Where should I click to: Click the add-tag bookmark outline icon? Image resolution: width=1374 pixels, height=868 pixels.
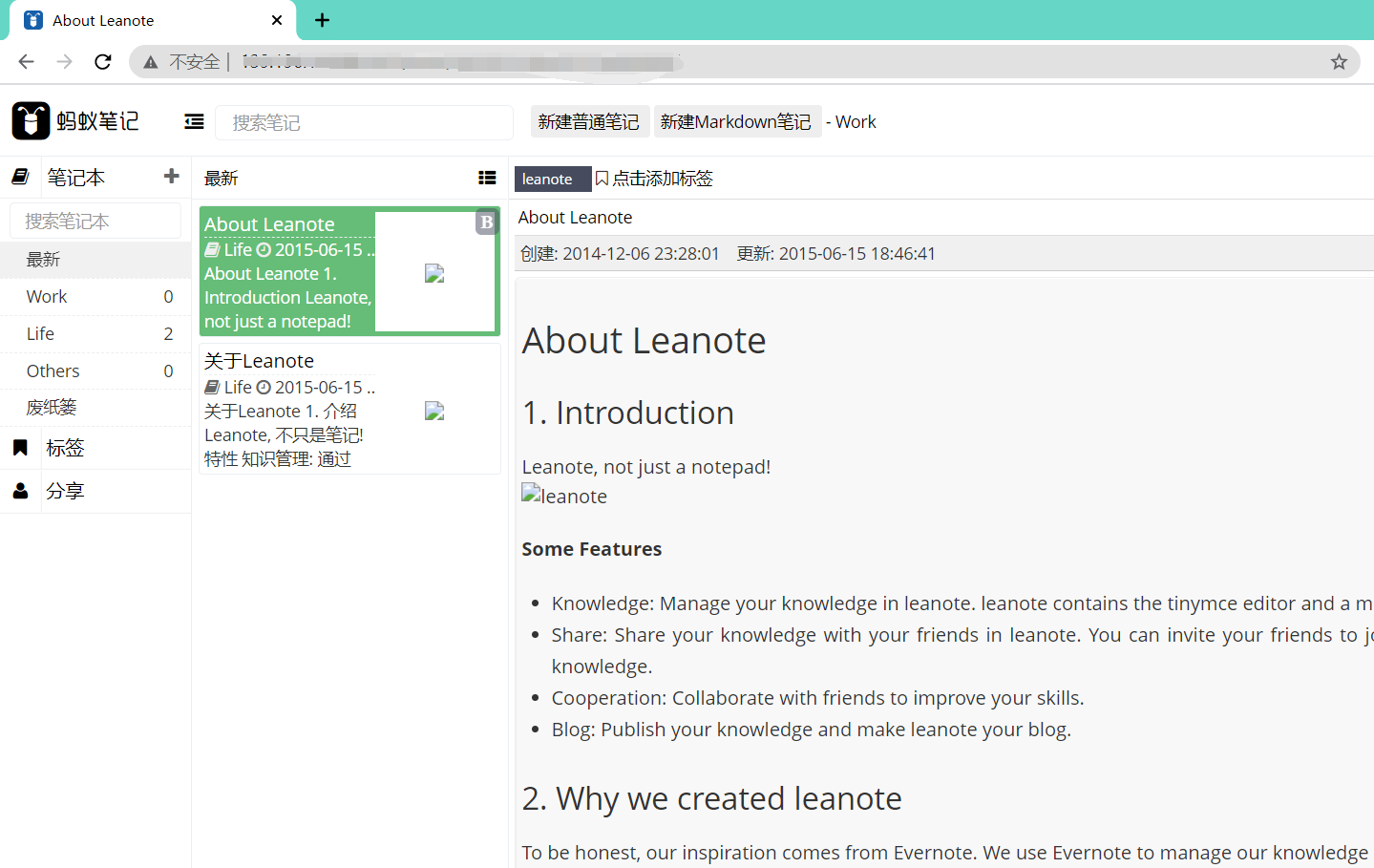tap(602, 179)
